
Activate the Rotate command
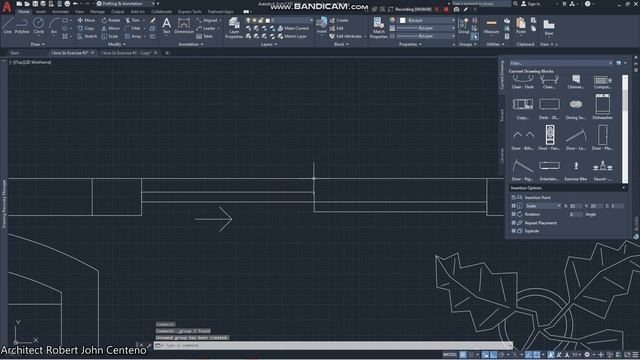coord(111,20)
